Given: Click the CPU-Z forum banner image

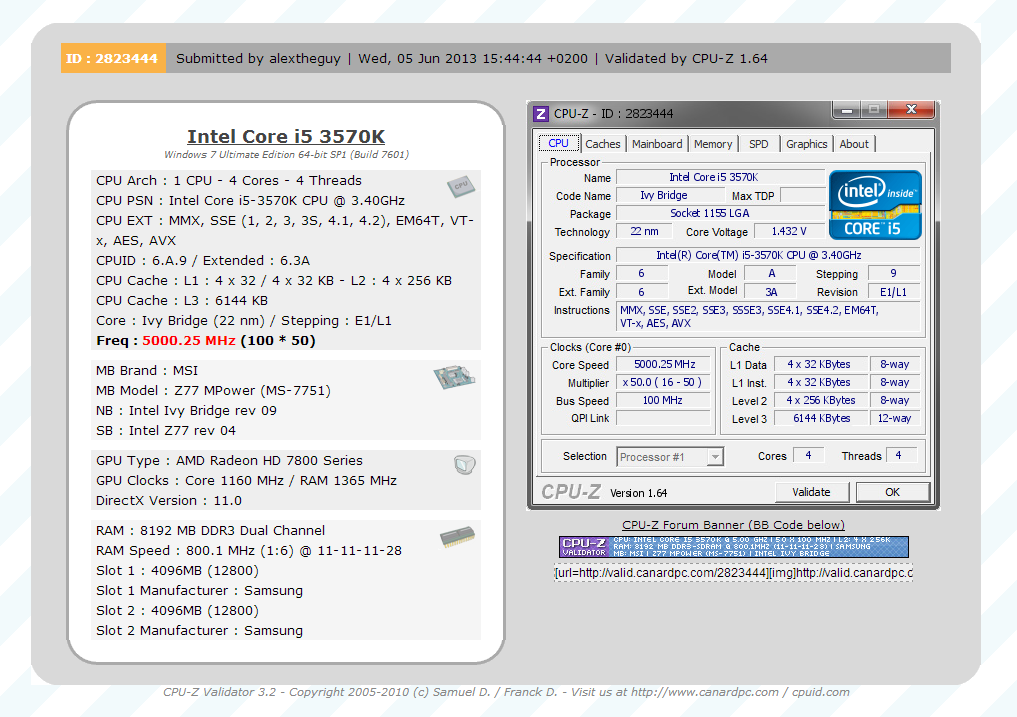Looking at the screenshot, I should [733, 547].
